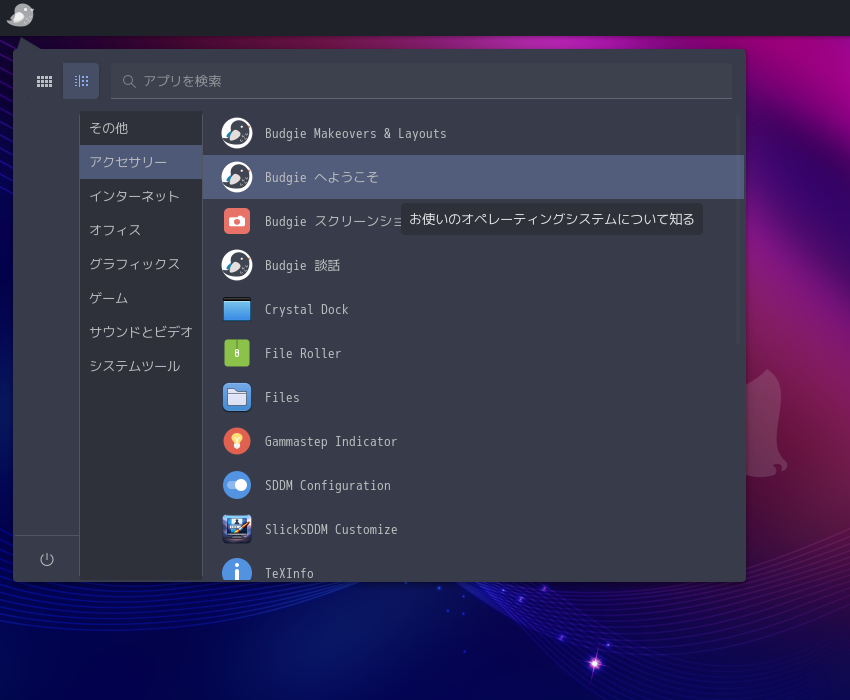
Task: Click Budgie へようこそ bird icon
Action: (237, 177)
